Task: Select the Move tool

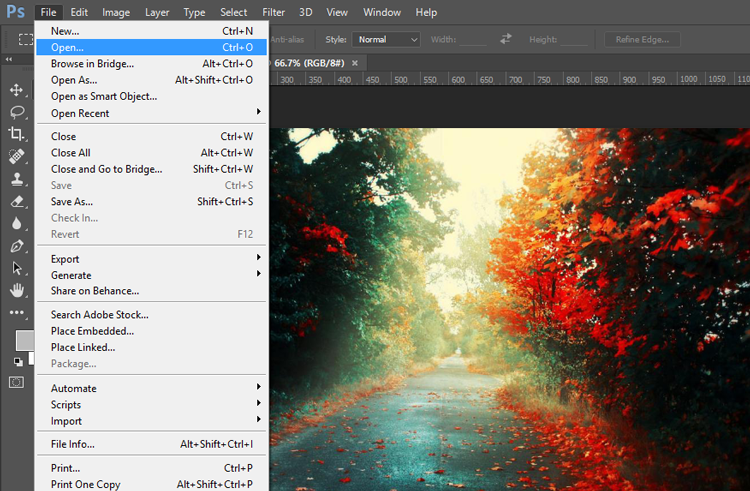Action: point(17,90)
